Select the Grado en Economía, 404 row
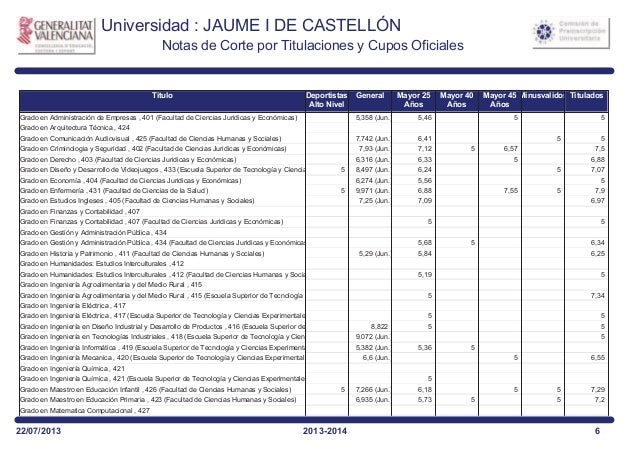 pyautogui.click(x=314, y=180)
